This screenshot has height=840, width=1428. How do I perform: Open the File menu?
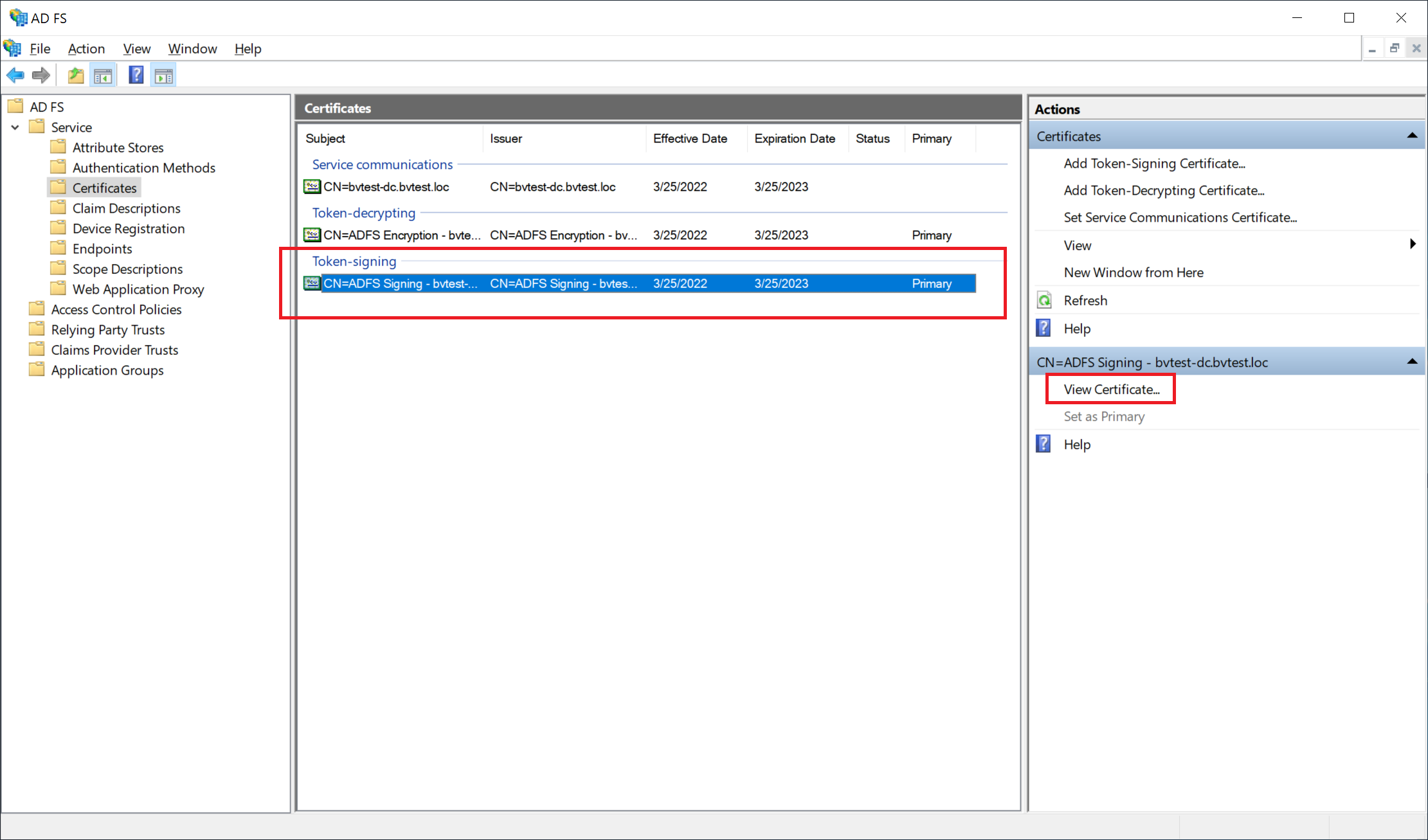40,49
